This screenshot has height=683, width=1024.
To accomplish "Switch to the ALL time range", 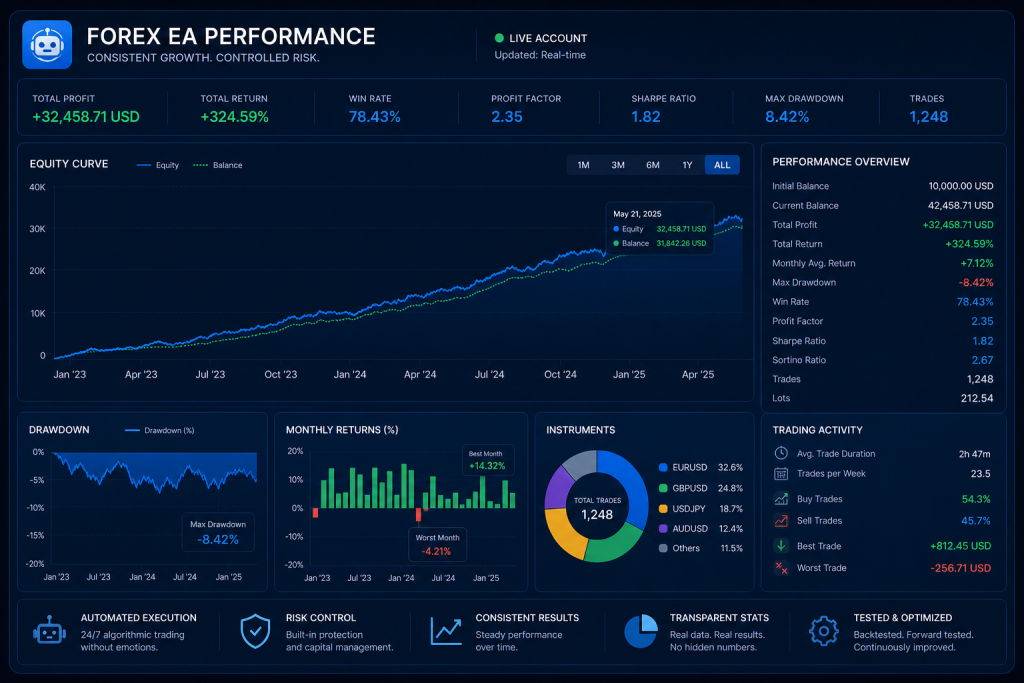I will click(722, 165).
